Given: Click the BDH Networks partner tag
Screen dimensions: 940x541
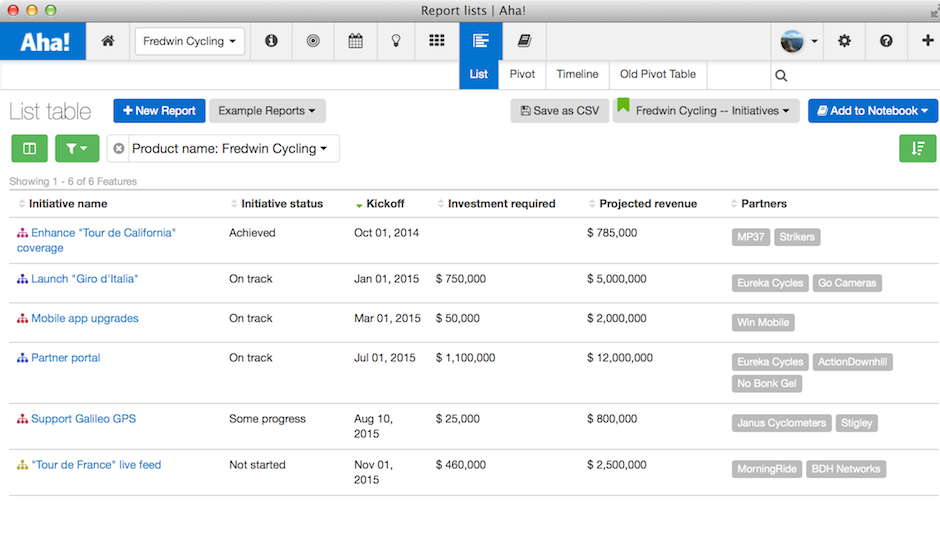Looking at the screenshot, I should click(x=846, y=469).
